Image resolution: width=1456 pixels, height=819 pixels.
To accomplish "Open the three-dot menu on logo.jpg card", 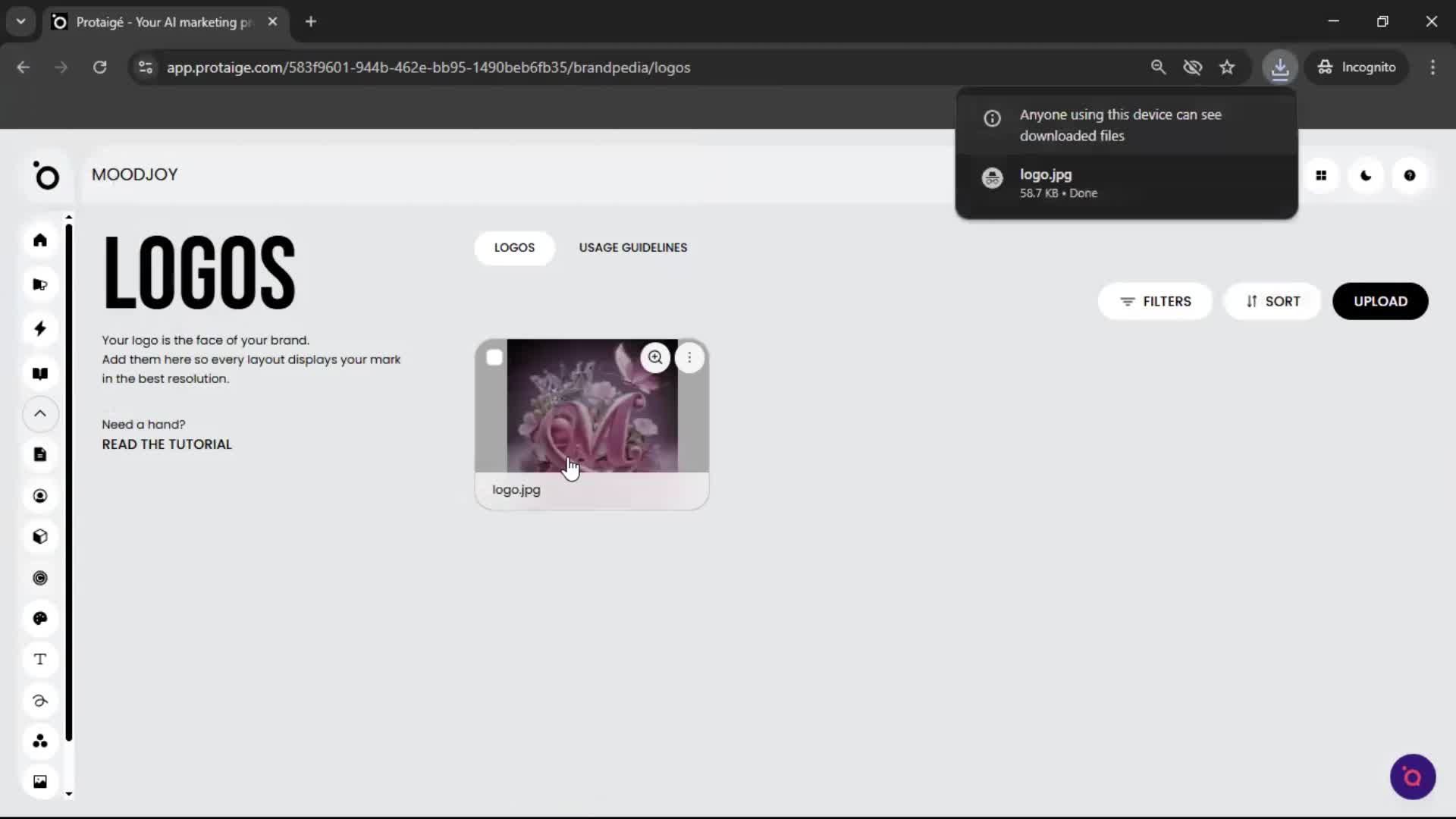I will 690,357.
